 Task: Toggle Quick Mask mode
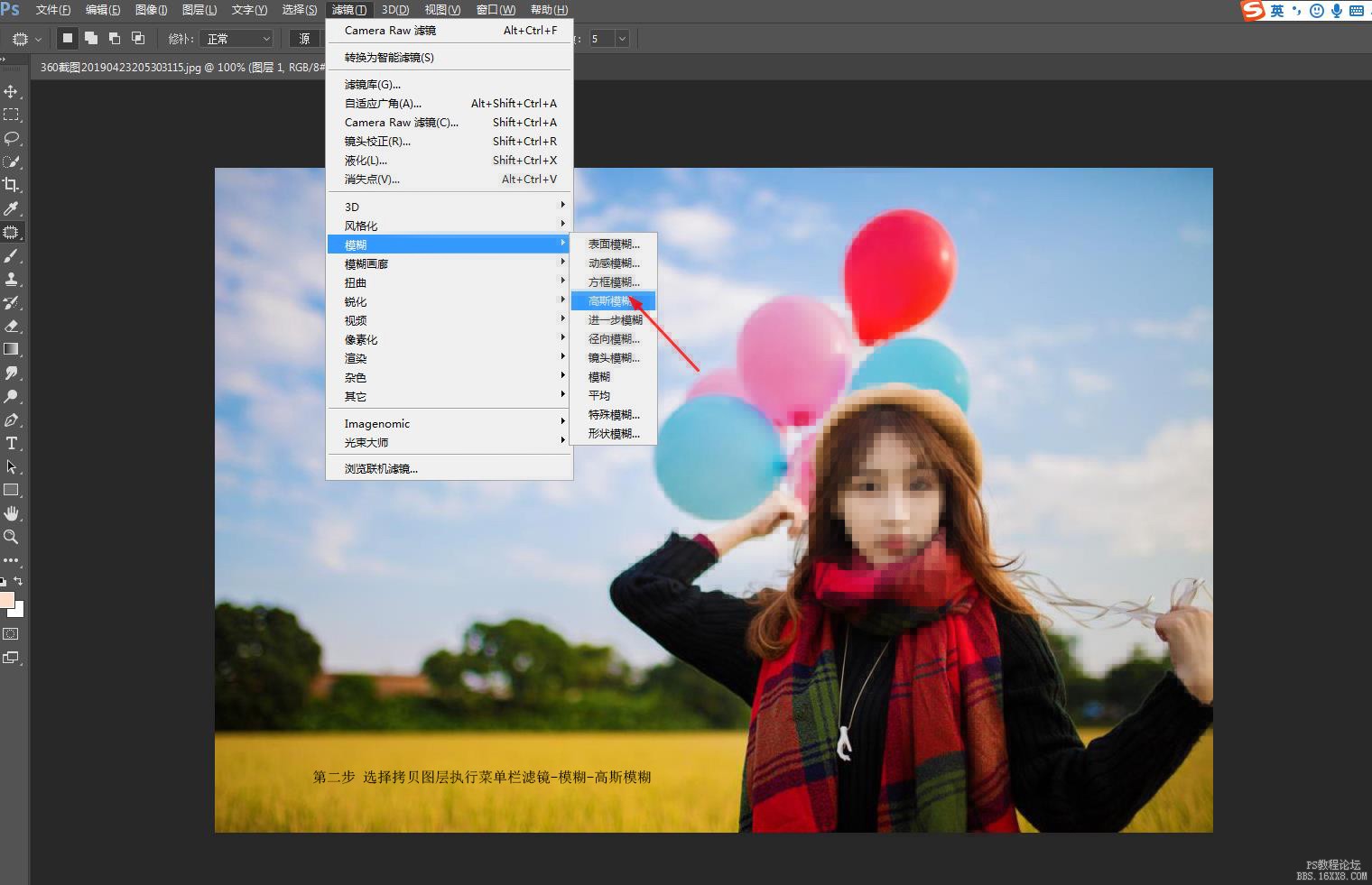point(11,634)
